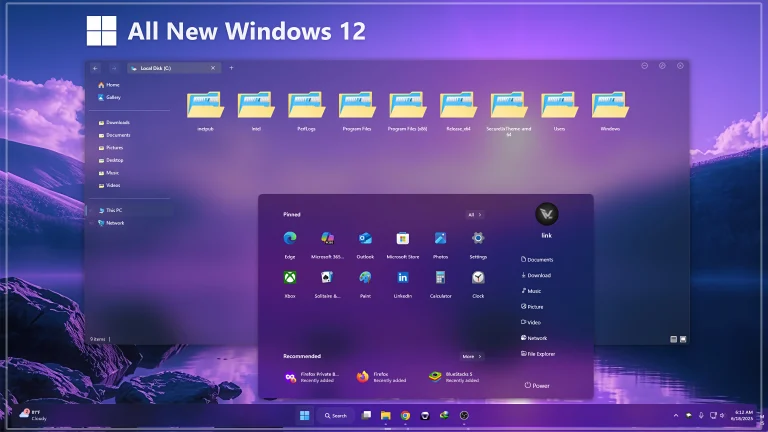Select Network in Explorer navigation pane
The height and width of the screenshot is (432, 768).
point(111,223)
